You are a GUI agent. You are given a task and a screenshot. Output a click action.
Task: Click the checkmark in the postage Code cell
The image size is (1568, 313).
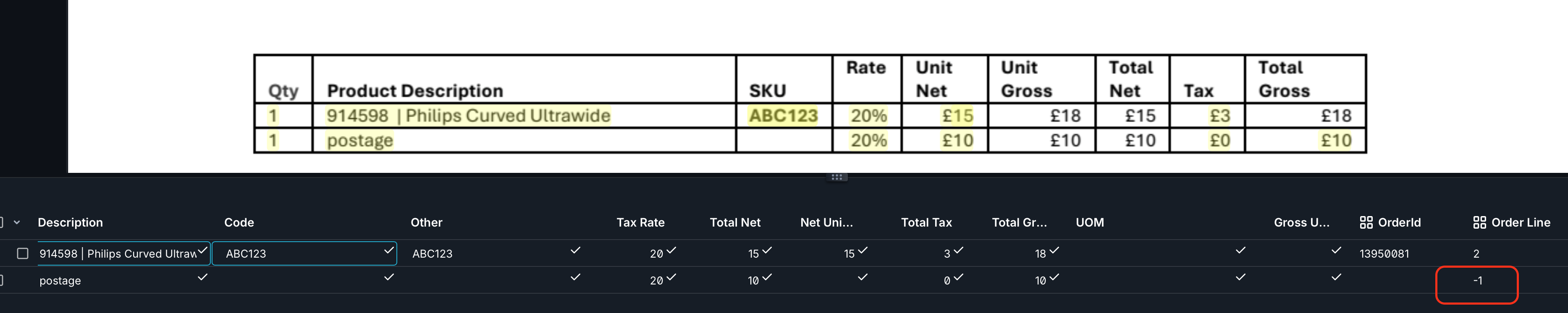coord(389,277)
